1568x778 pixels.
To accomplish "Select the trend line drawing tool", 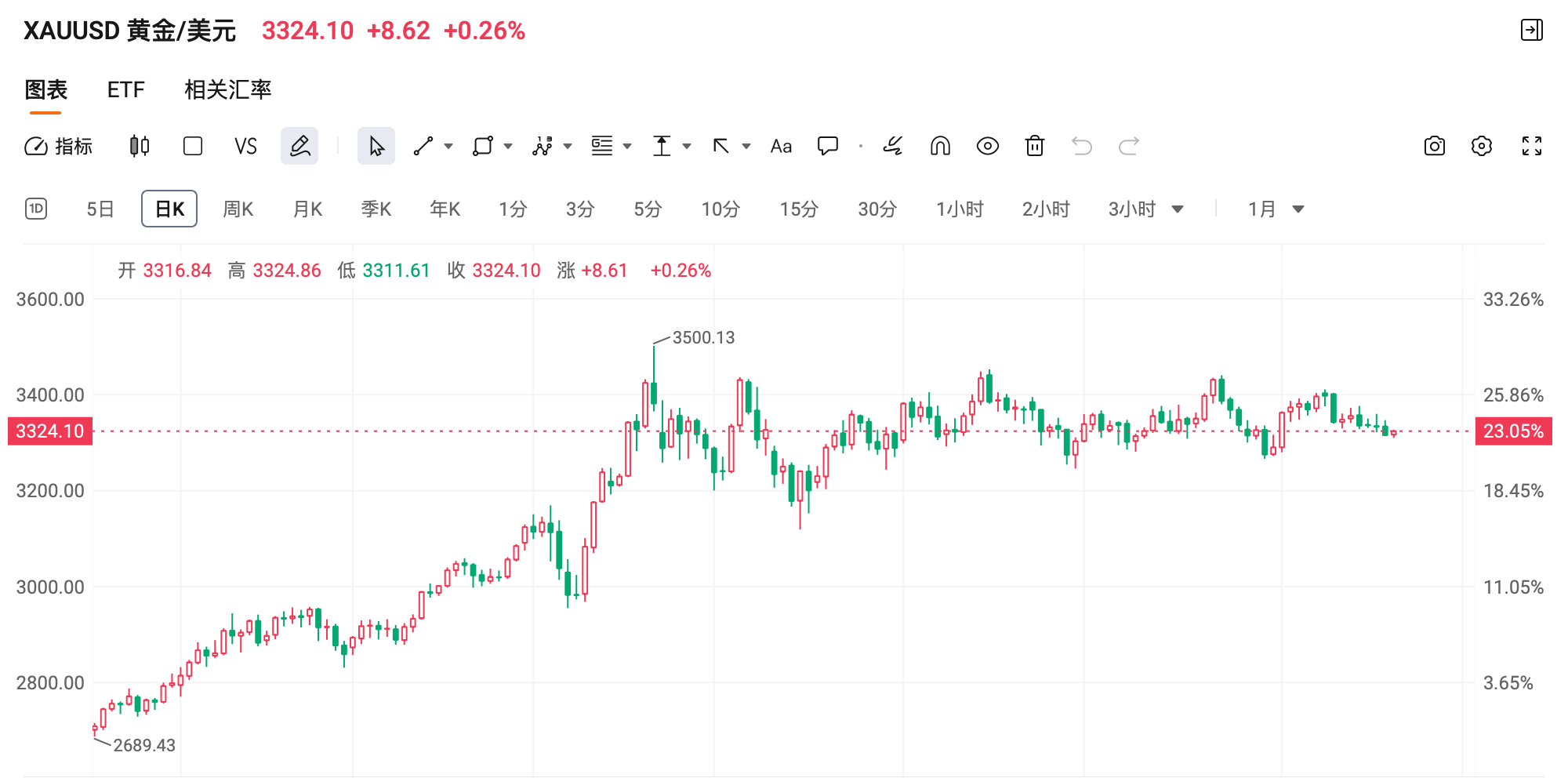I will click(x=423, y=147).
